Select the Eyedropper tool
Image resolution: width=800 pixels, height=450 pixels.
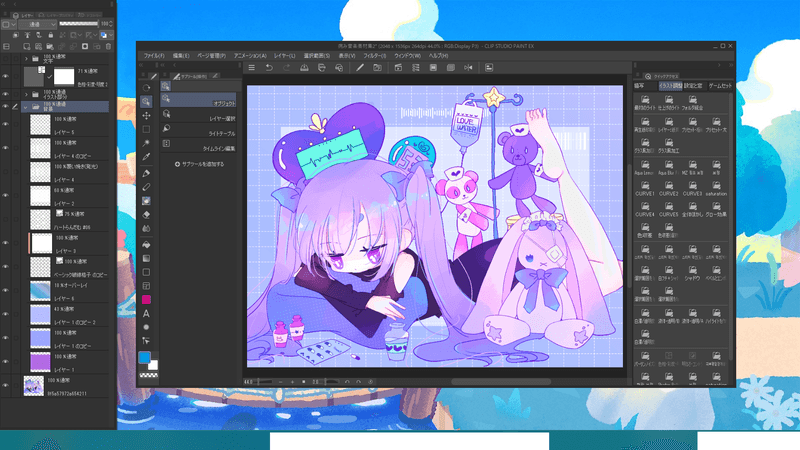coord(146,157)
